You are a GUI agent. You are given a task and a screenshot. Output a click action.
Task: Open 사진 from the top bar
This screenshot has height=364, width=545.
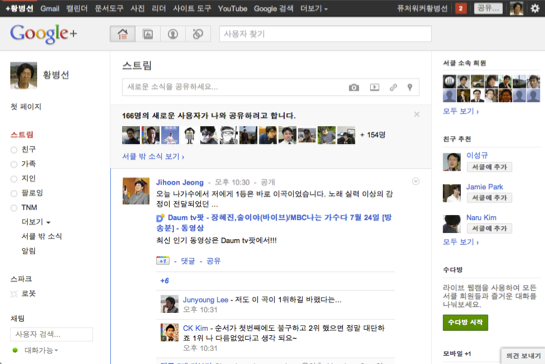(137, 8)
